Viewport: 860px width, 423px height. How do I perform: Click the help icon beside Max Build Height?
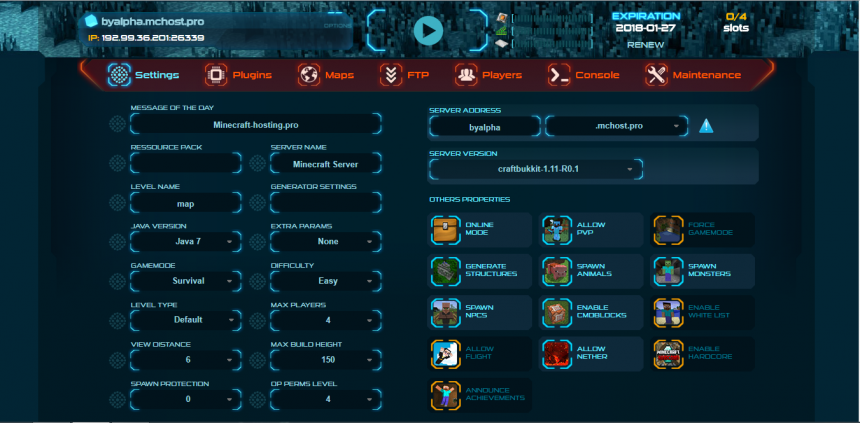point(258,360)
